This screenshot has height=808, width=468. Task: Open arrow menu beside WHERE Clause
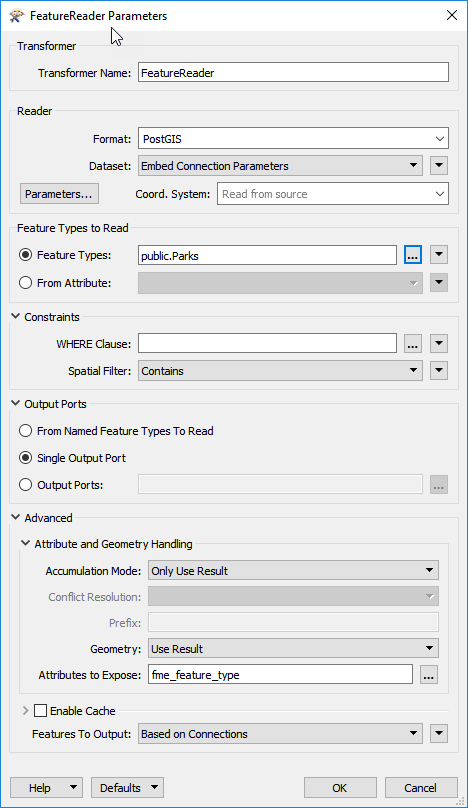439,344
